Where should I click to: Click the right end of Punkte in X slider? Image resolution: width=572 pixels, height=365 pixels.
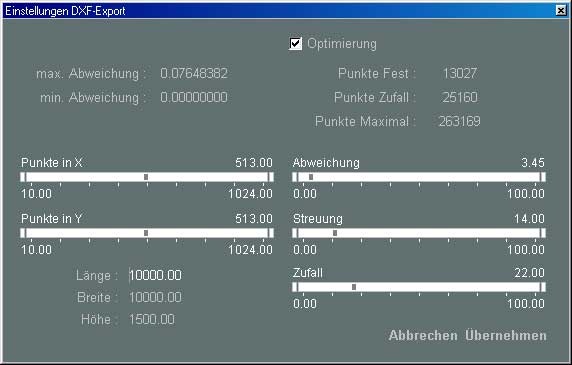[x=271, y=177]
